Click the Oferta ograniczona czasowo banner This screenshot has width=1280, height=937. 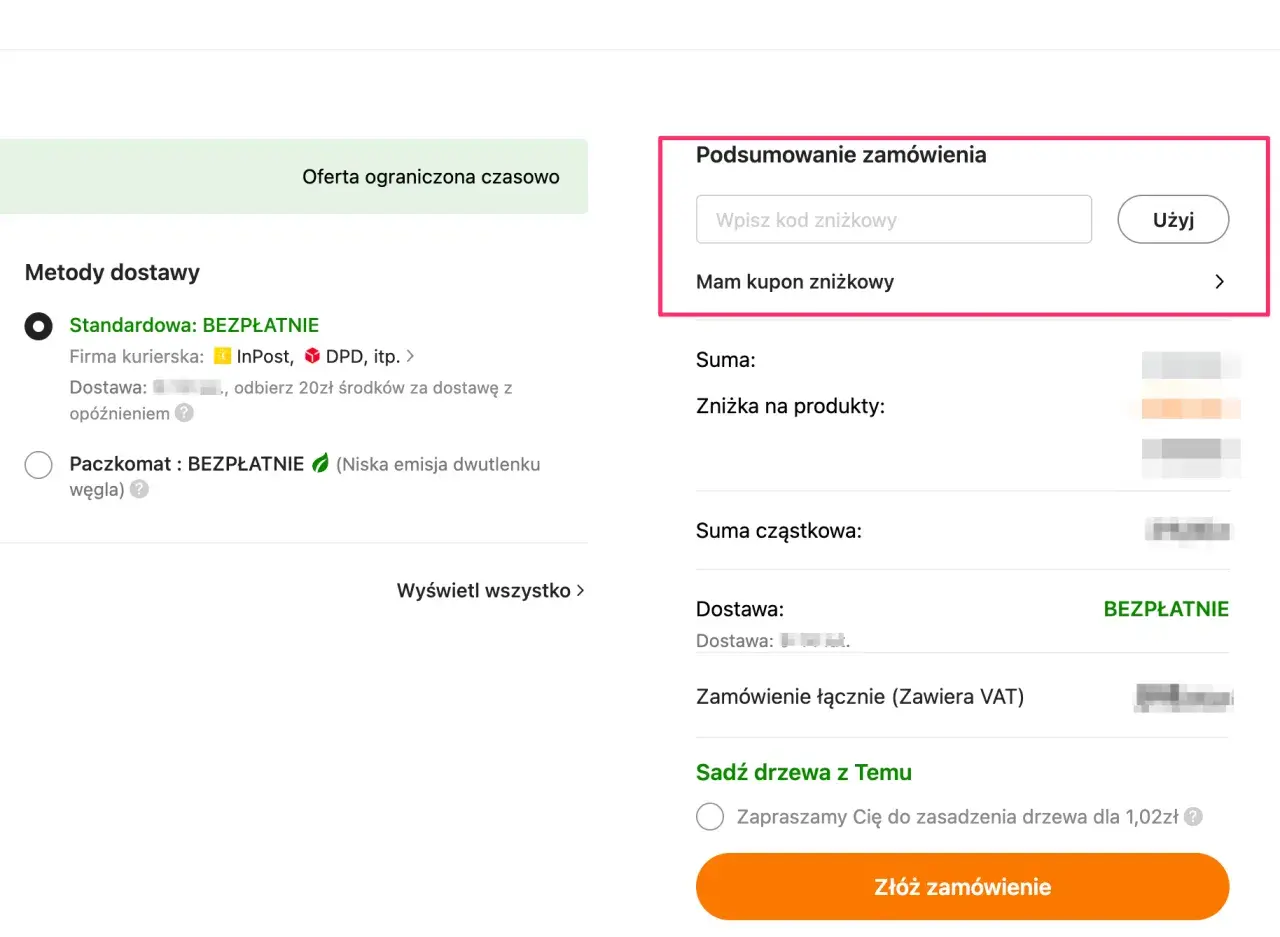tap(294, 177)
